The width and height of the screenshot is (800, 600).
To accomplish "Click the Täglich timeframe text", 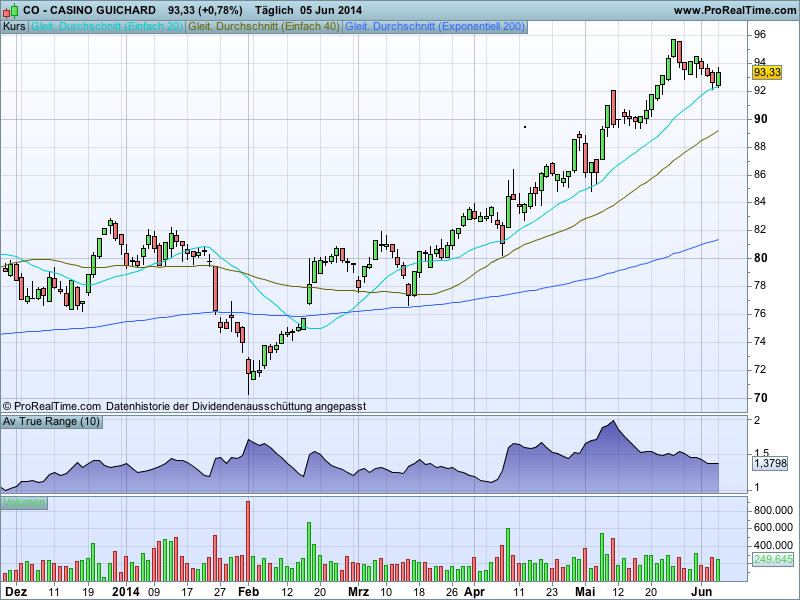I will click(274, 10).
